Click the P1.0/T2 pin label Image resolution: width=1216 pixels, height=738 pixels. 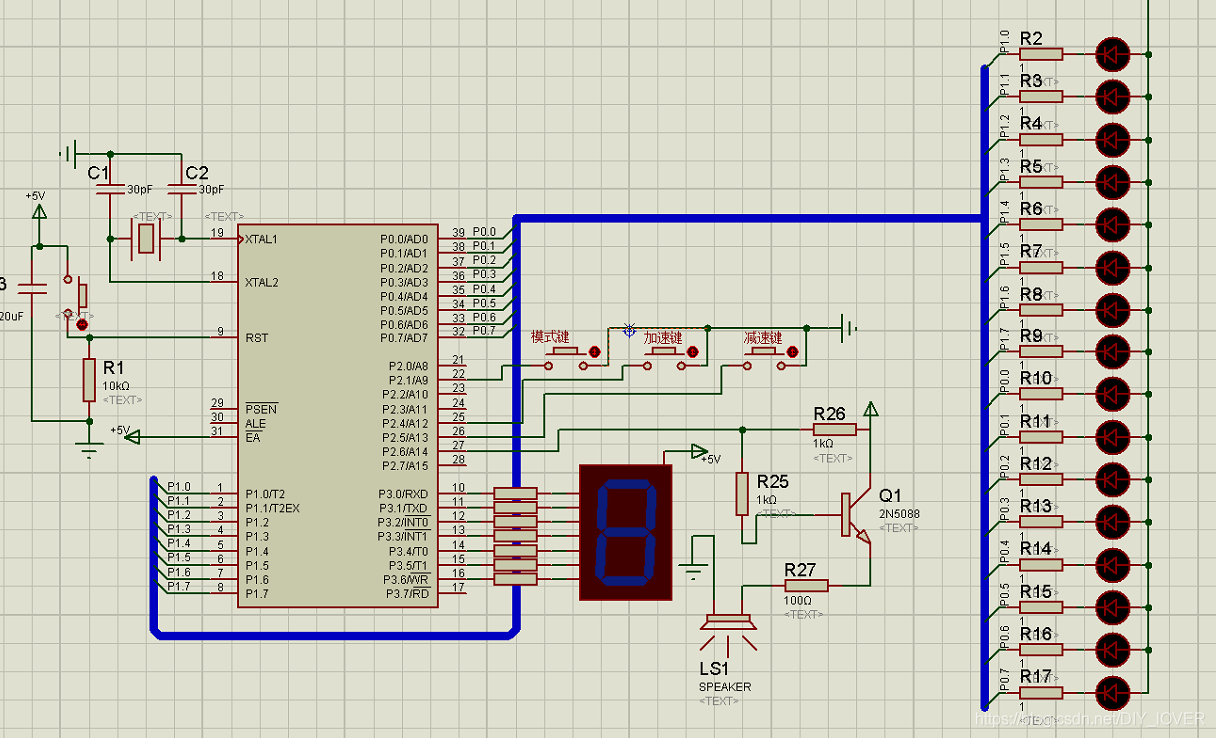265,494
